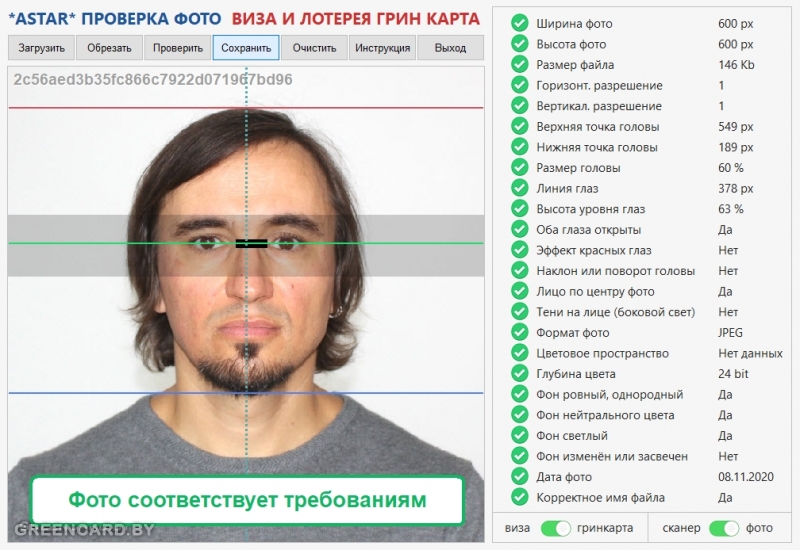This screenshot has width=800, height=550.
Task: Clear the photo with Очистить
Action: click(x=314, y=48)
